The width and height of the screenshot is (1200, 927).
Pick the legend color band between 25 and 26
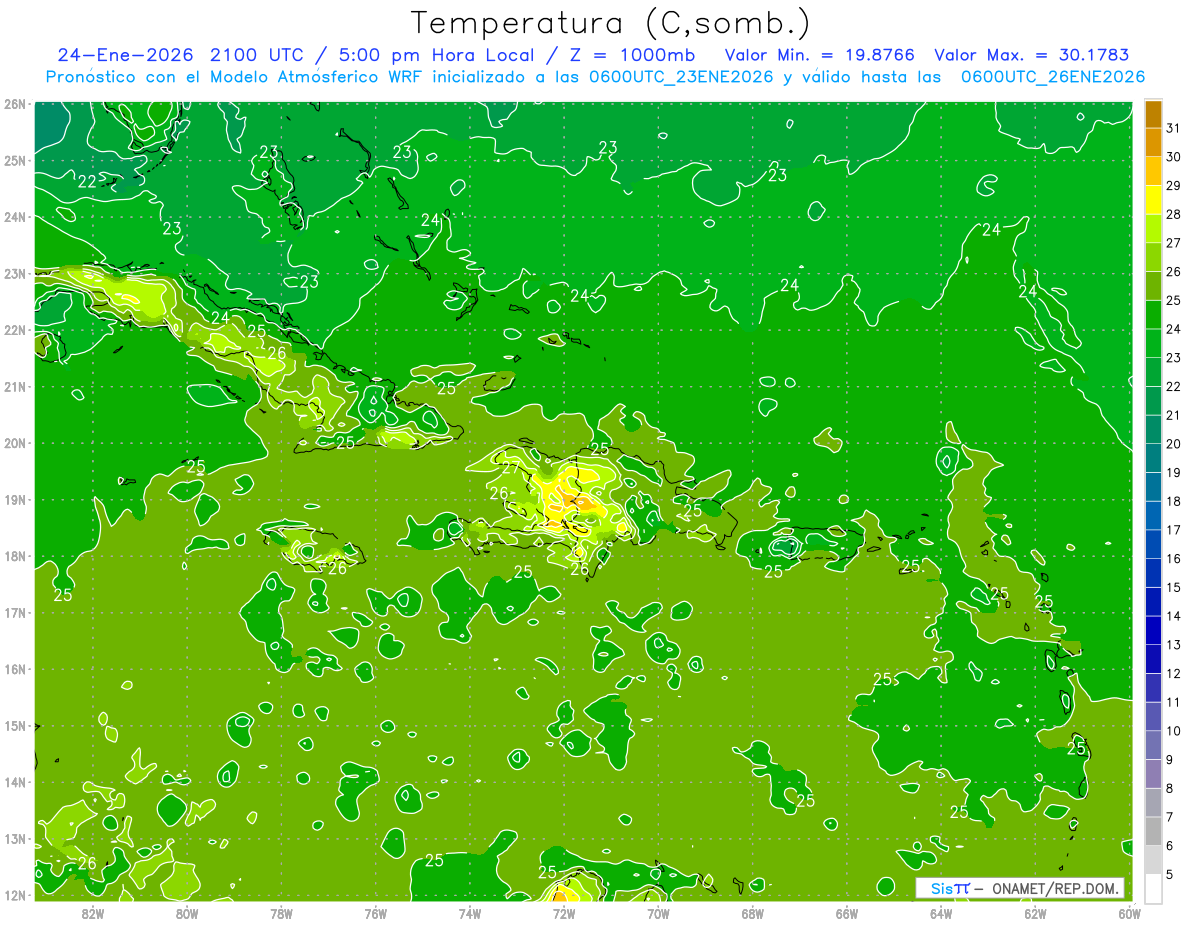click(x=1153, y=286)
